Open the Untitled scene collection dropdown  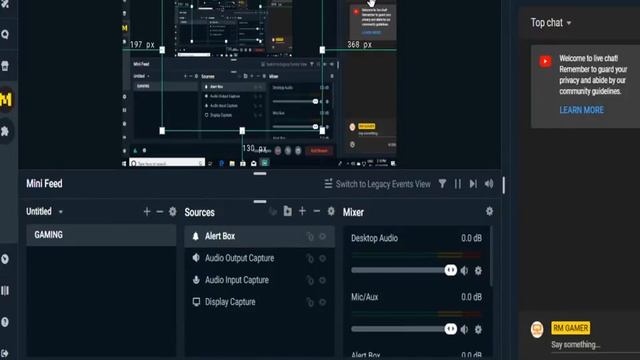tap(44, 211)
